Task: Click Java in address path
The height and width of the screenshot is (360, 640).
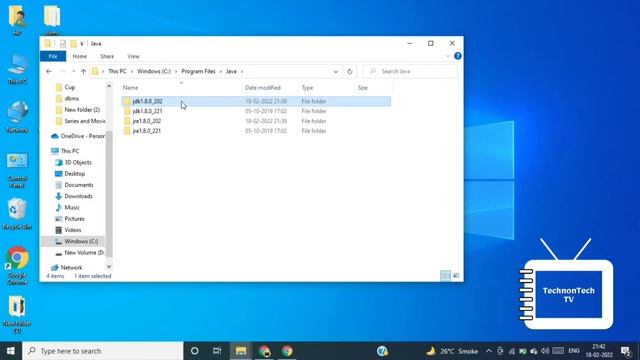Action: point(231,71)
